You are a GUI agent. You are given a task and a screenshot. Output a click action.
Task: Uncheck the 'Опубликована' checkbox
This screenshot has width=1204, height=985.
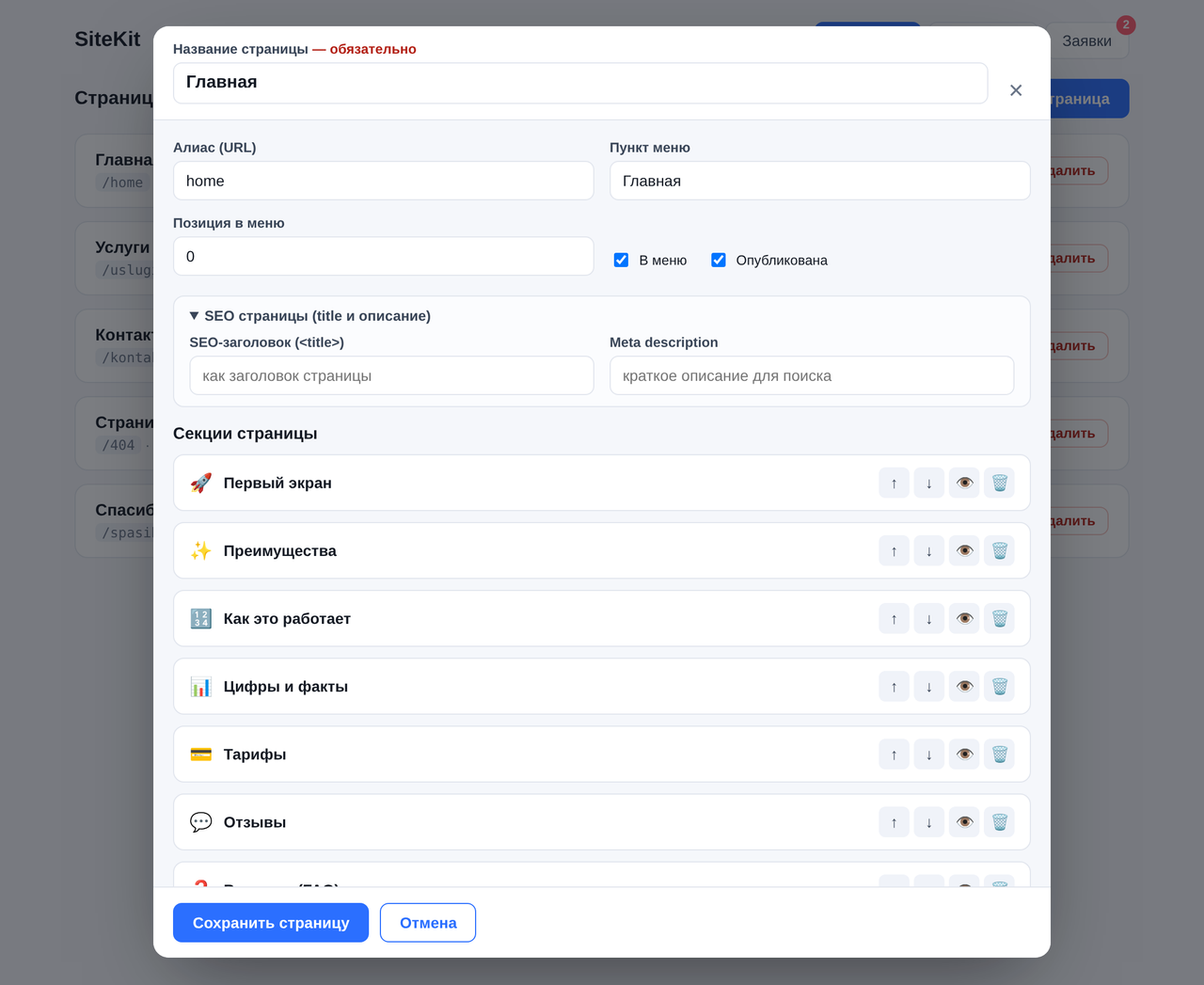pyautogui.click(x=719, y=260)
